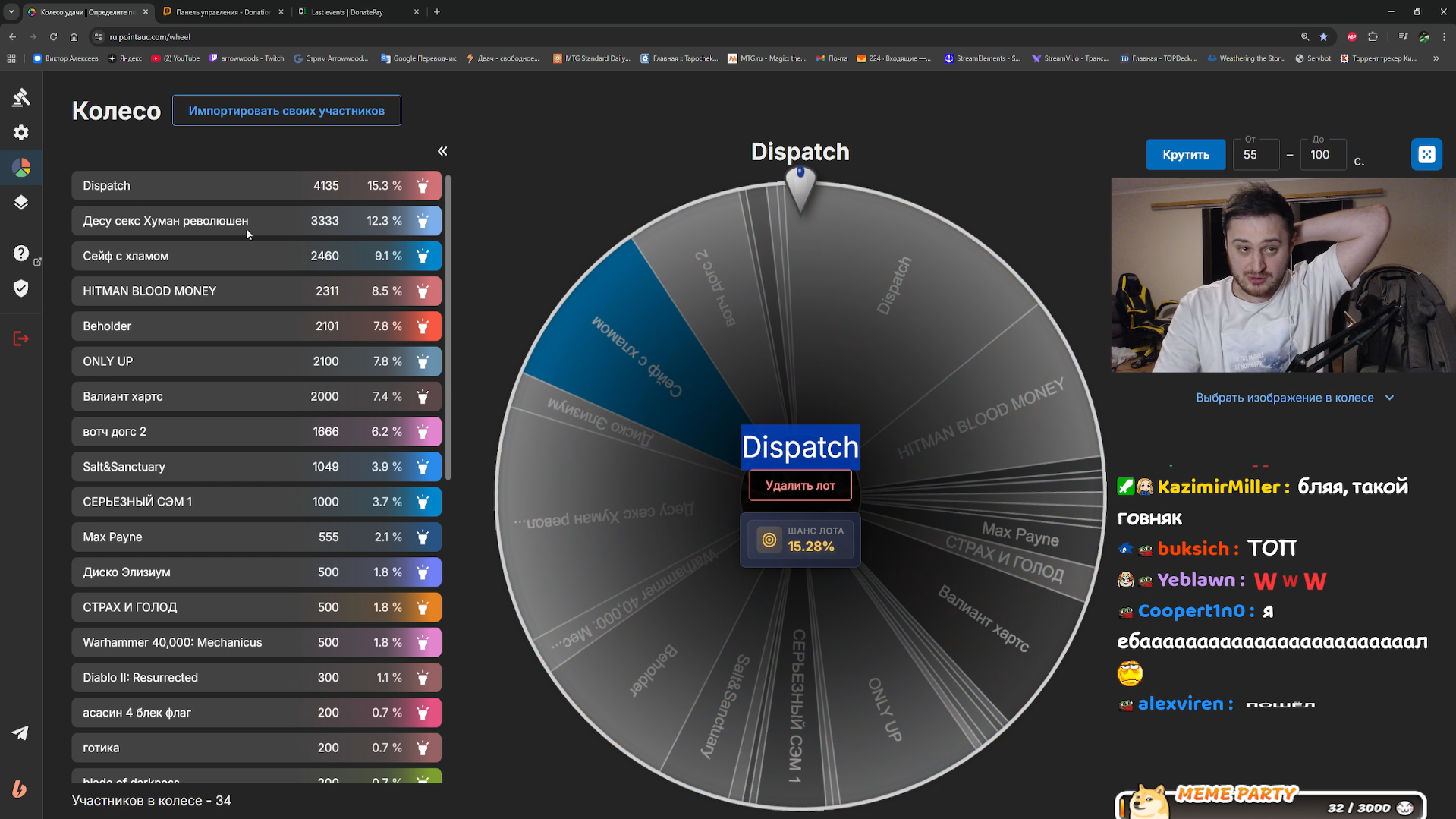Open the layers stack sidebar icon

tap(21, 203)
